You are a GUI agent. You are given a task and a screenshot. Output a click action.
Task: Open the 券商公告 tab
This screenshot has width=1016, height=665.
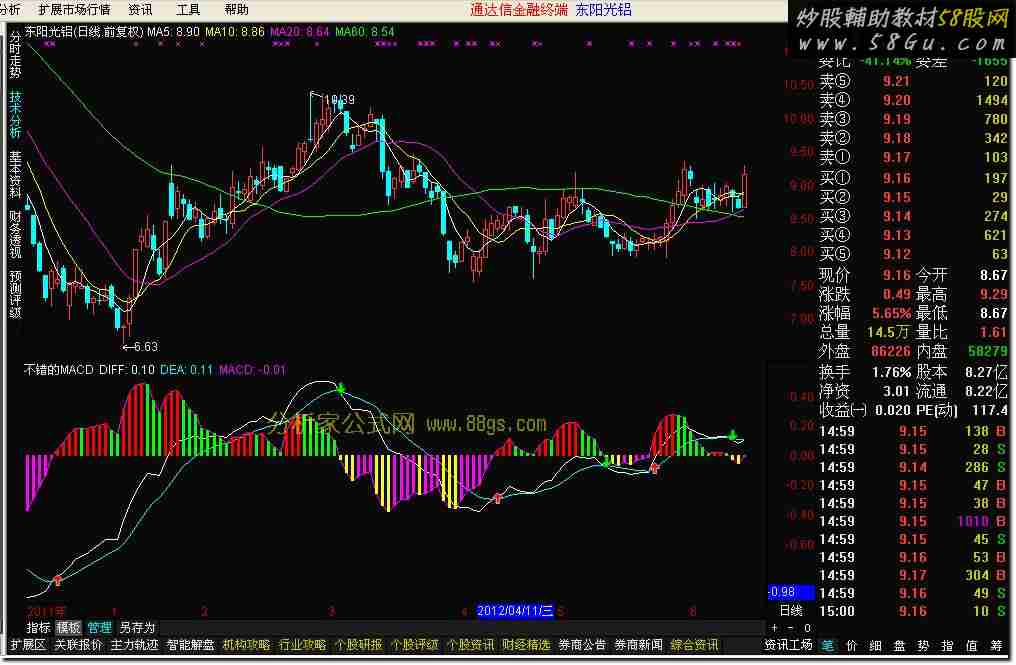(x=582, y=645)
